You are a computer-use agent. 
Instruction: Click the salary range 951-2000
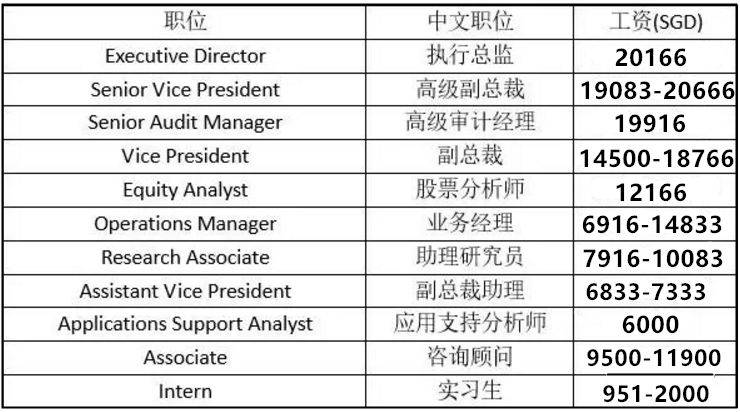click(x=656, y=393)
